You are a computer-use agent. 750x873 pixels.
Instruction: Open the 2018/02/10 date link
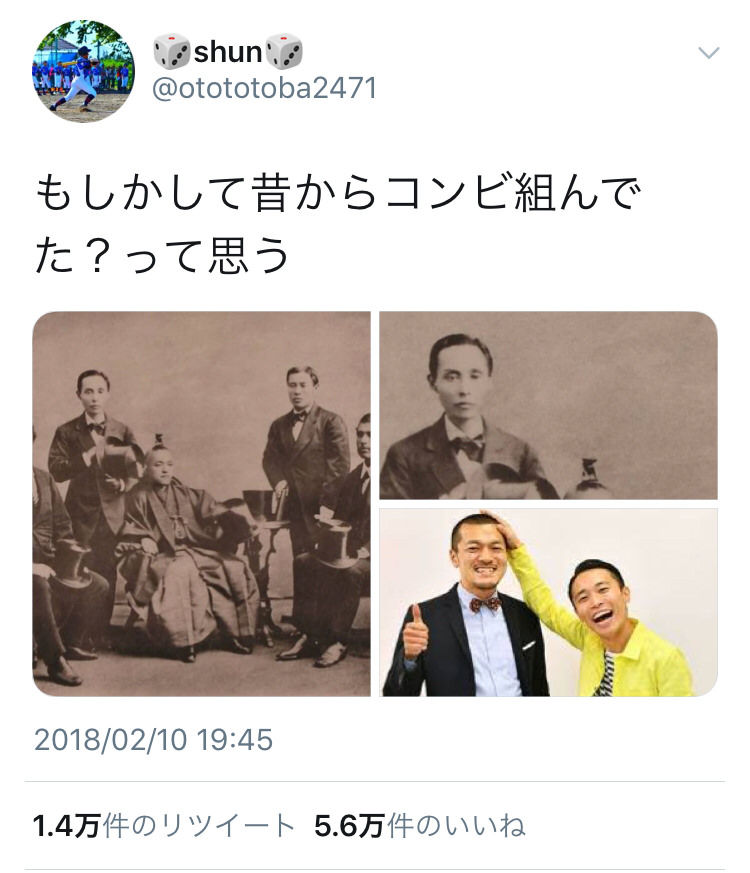[x=110, y=740]
